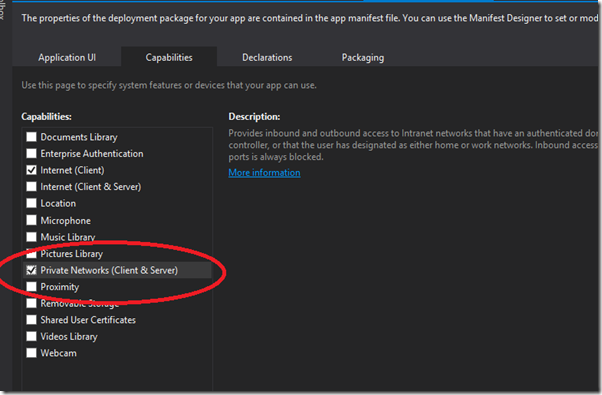Enable the Documents Library capability
This screenshot has width=602, height=395.
[31, 137]
